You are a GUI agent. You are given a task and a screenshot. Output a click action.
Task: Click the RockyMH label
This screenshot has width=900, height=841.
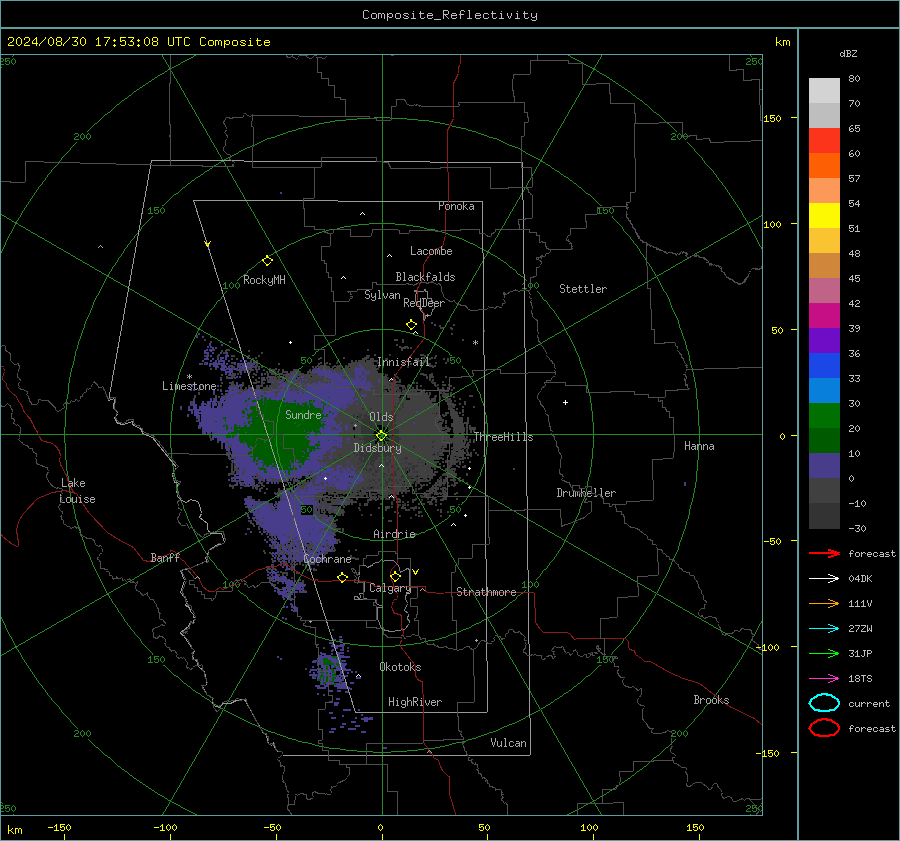[x=264, y=280]
